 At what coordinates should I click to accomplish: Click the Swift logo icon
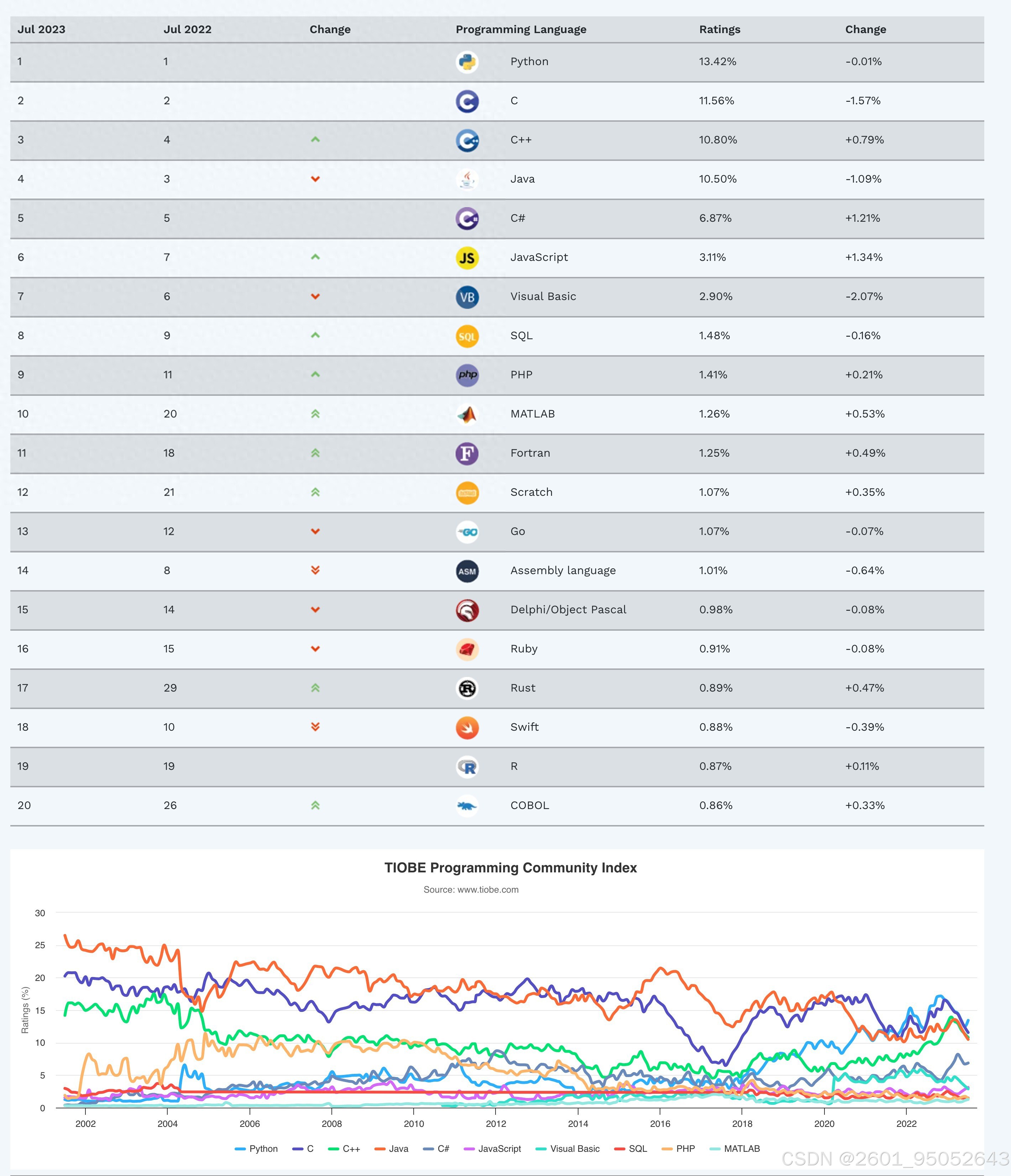coord(467,728)
